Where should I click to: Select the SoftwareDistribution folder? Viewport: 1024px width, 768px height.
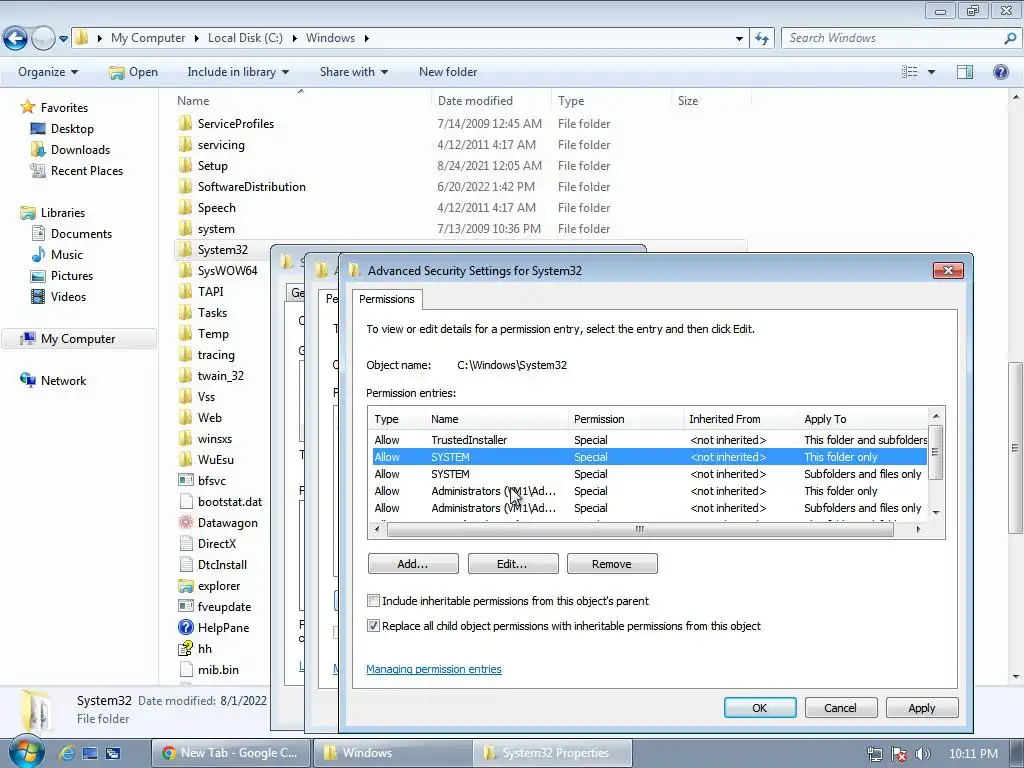(x=243, y=187)
